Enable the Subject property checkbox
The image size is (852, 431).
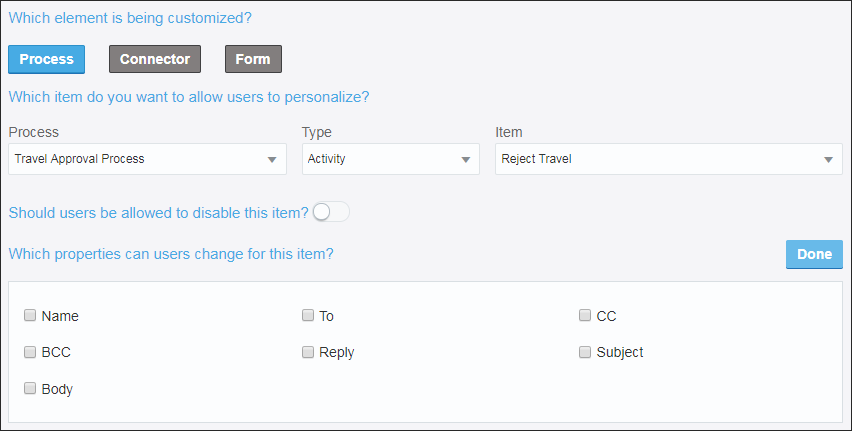tap(585, 352)
